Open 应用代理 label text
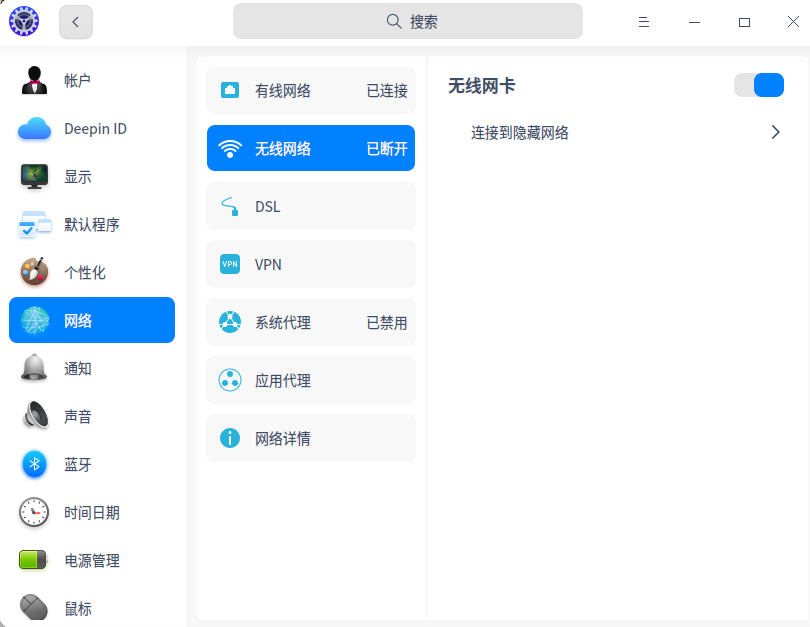 coord(283,381)
